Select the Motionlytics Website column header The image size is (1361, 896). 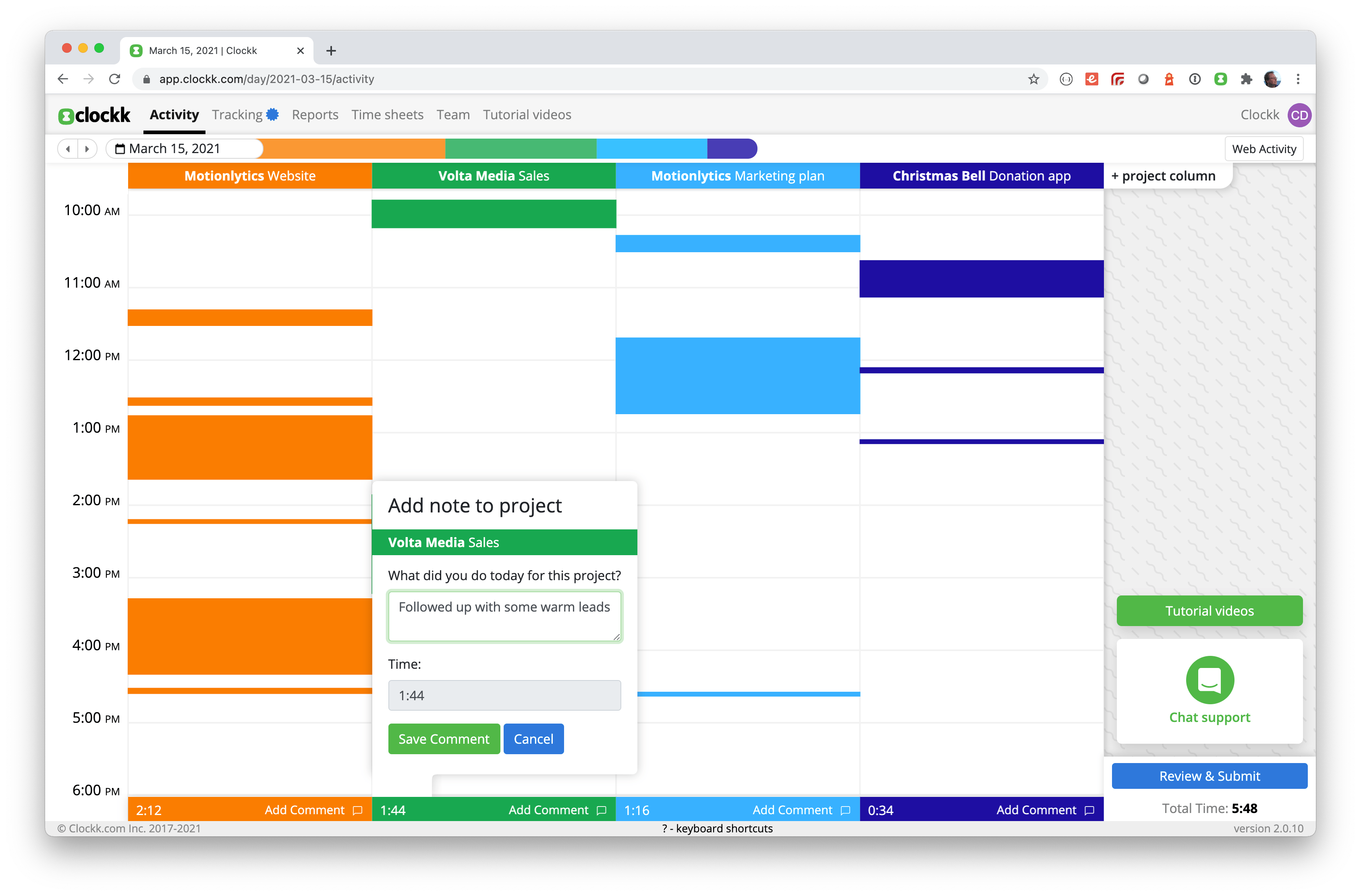(250, 176)
